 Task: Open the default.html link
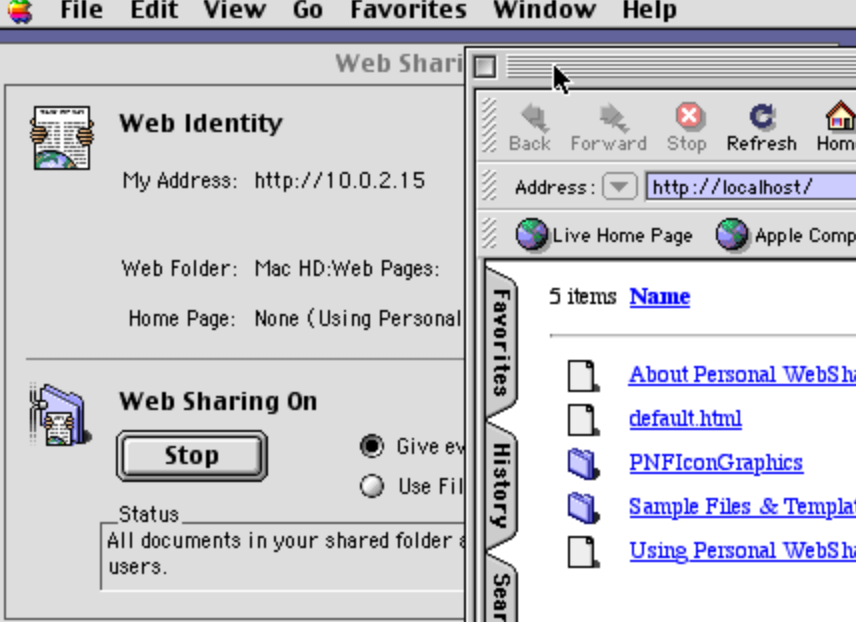(685, 418)
